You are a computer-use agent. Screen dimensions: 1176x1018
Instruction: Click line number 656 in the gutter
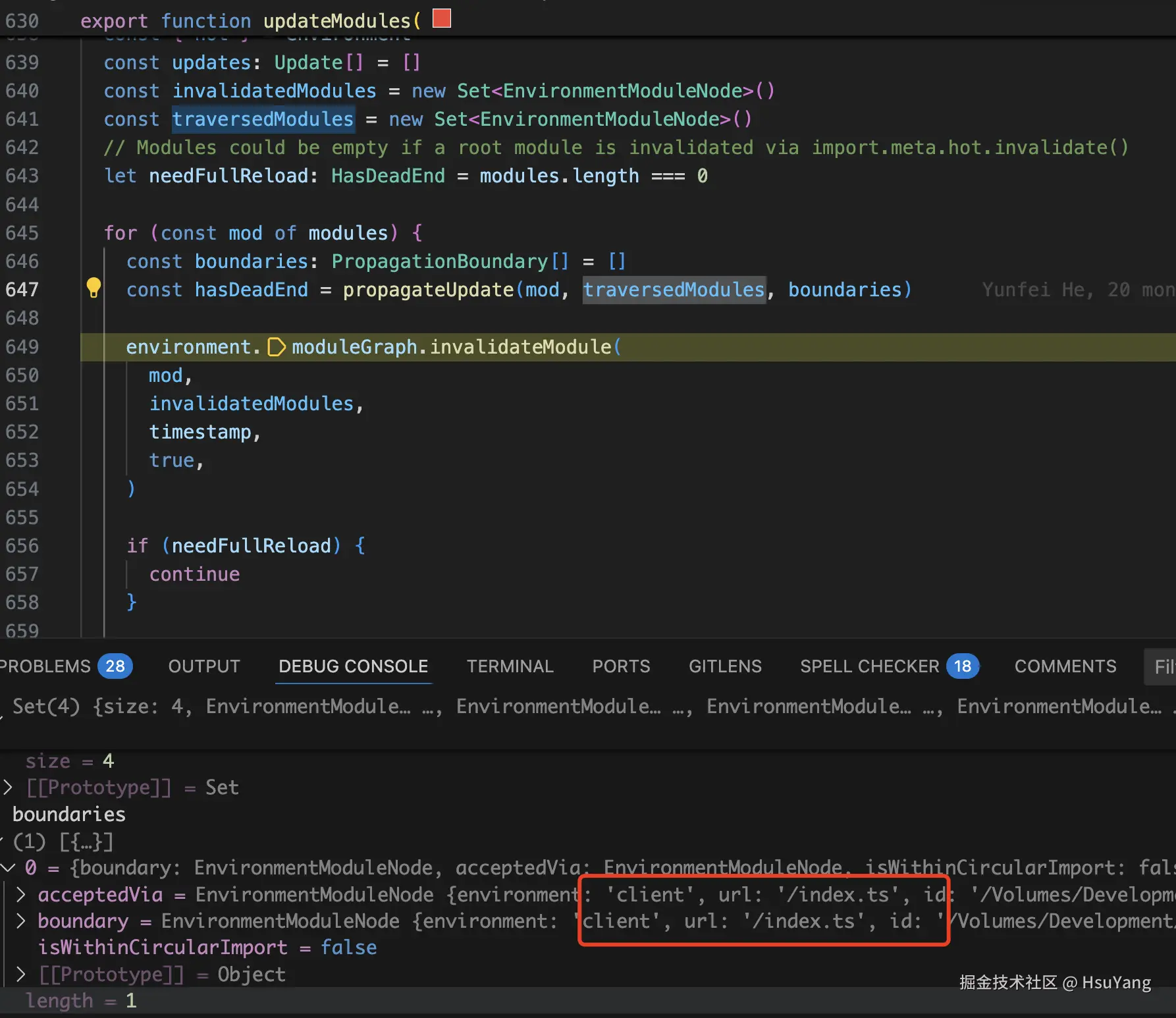tap(22, 546)
